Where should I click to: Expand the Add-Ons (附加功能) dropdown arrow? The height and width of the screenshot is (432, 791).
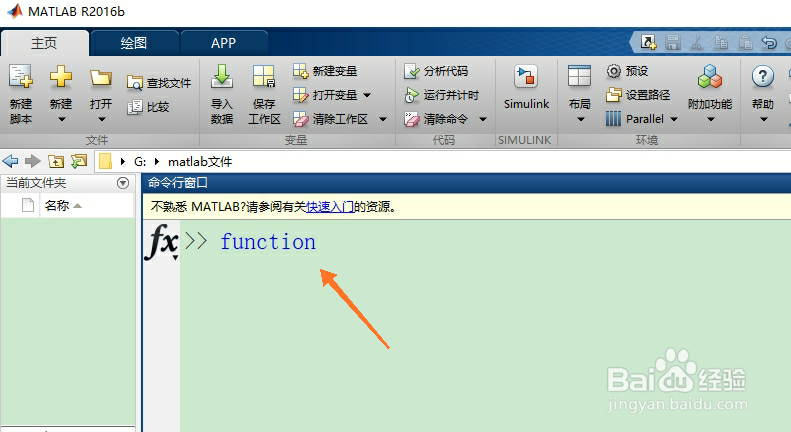point(711,120)
